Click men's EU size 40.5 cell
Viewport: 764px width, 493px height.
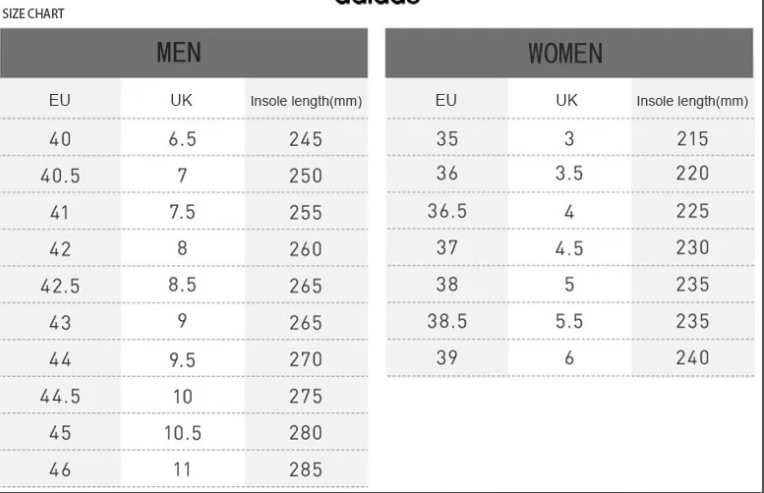60,176
